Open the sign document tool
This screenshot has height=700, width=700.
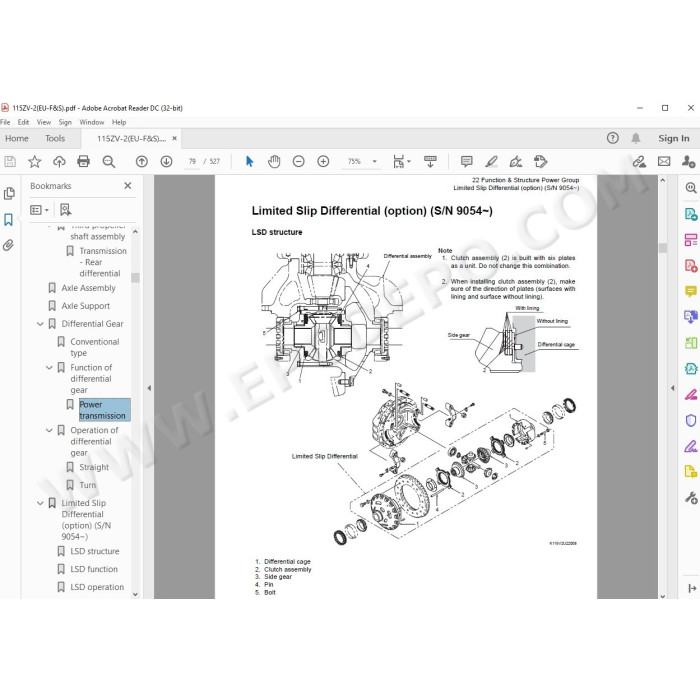click(516, 162)
